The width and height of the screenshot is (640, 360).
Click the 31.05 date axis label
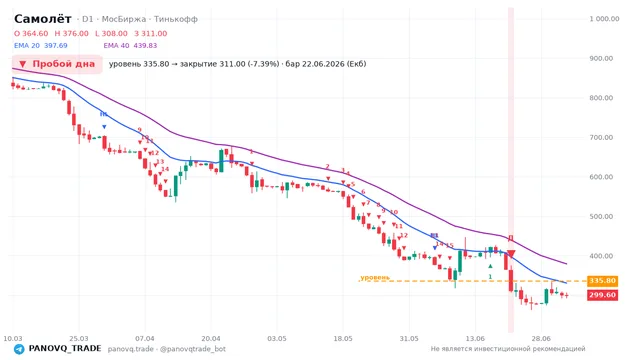(409, 339)
